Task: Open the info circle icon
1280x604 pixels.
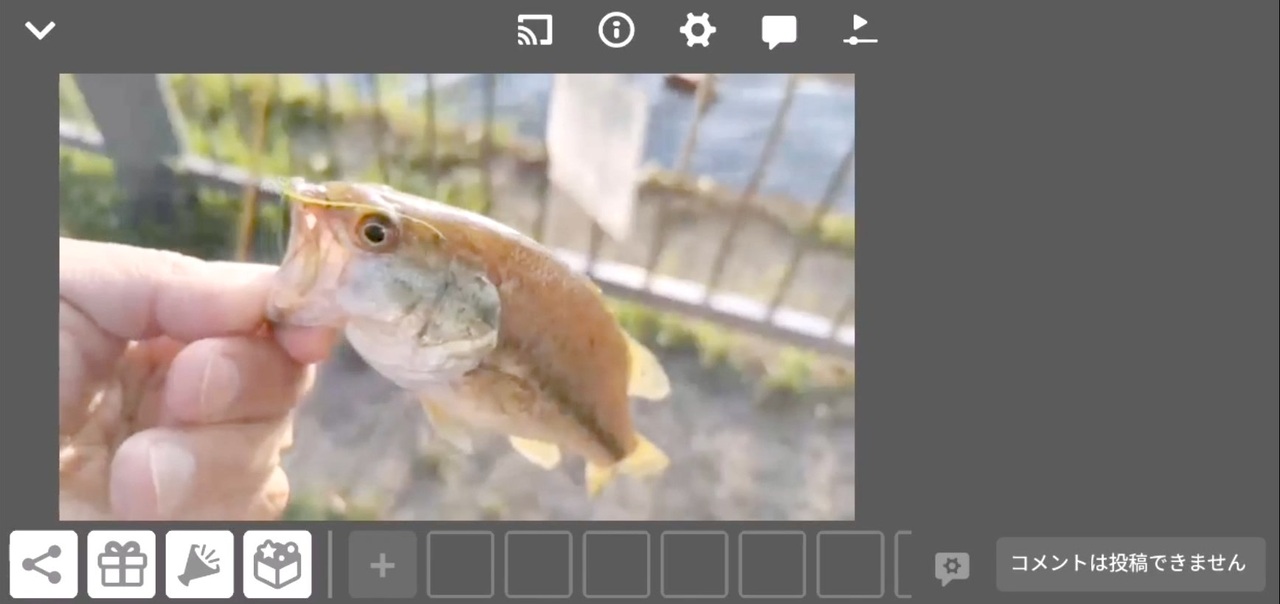Action: (x=616, y=30)
